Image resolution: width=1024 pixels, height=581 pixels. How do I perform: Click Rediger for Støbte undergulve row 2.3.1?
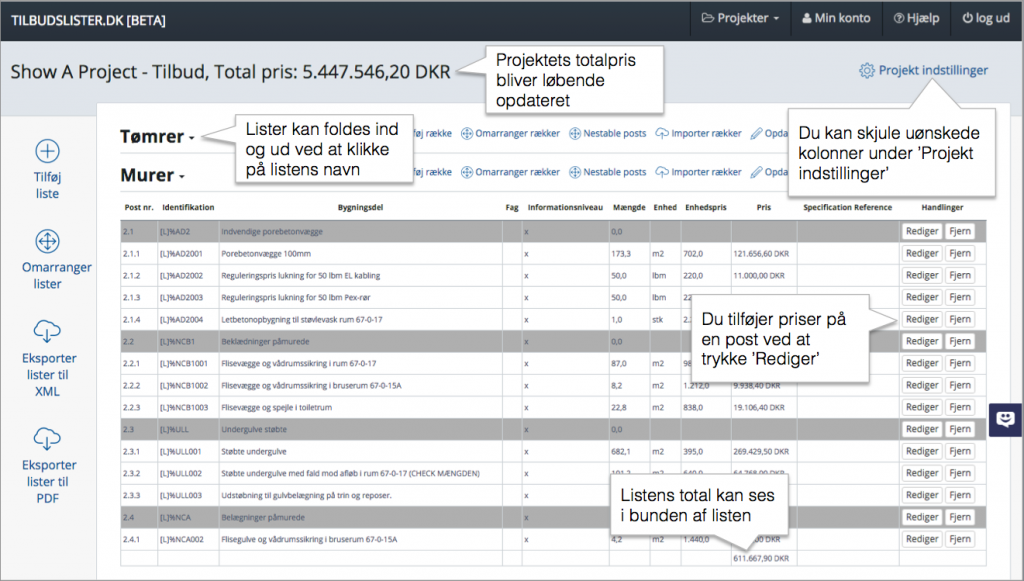pos(921,451)
